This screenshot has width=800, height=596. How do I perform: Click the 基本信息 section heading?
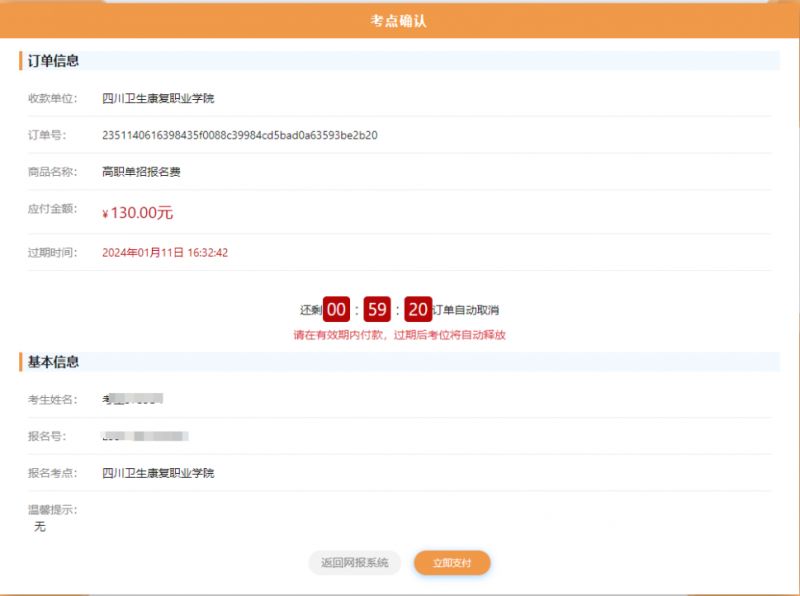[53, 362]
